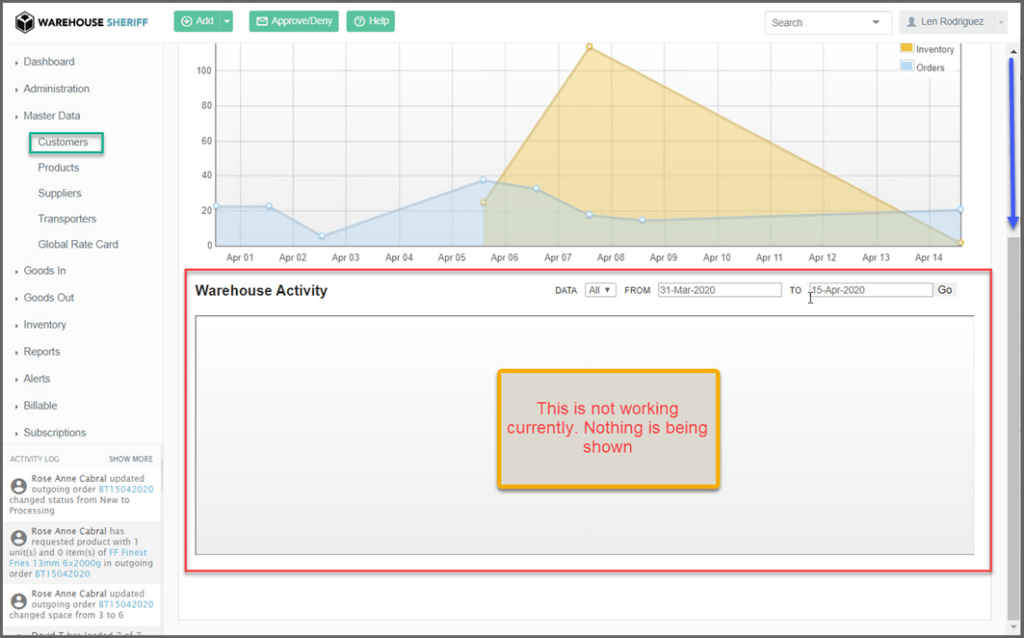Click the first activity log avatar icon

(18, 486)
